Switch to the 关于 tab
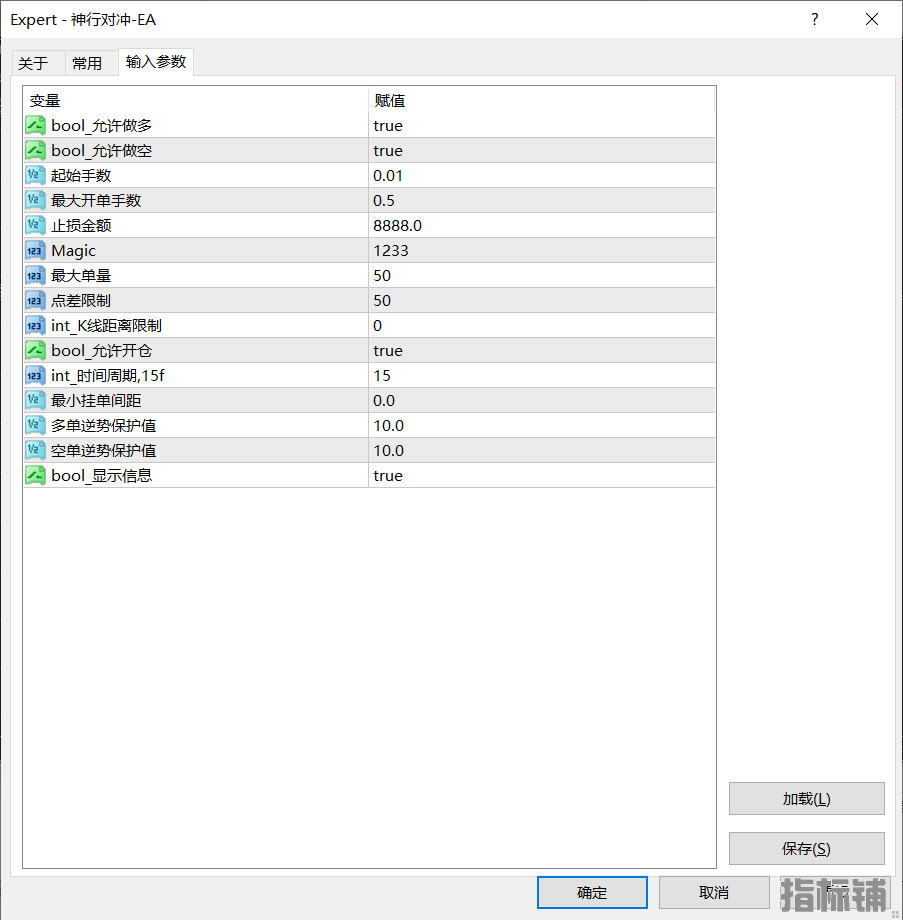This screenshot has width=903, height=920. tap(33, 63)
